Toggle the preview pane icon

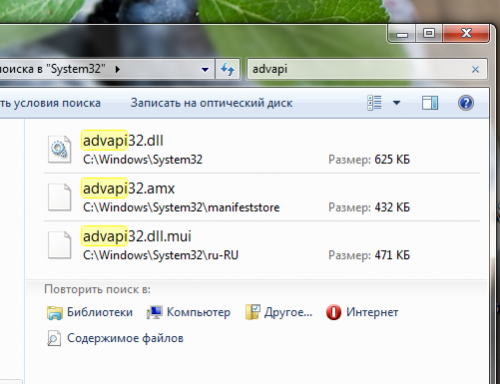[430, 103]
